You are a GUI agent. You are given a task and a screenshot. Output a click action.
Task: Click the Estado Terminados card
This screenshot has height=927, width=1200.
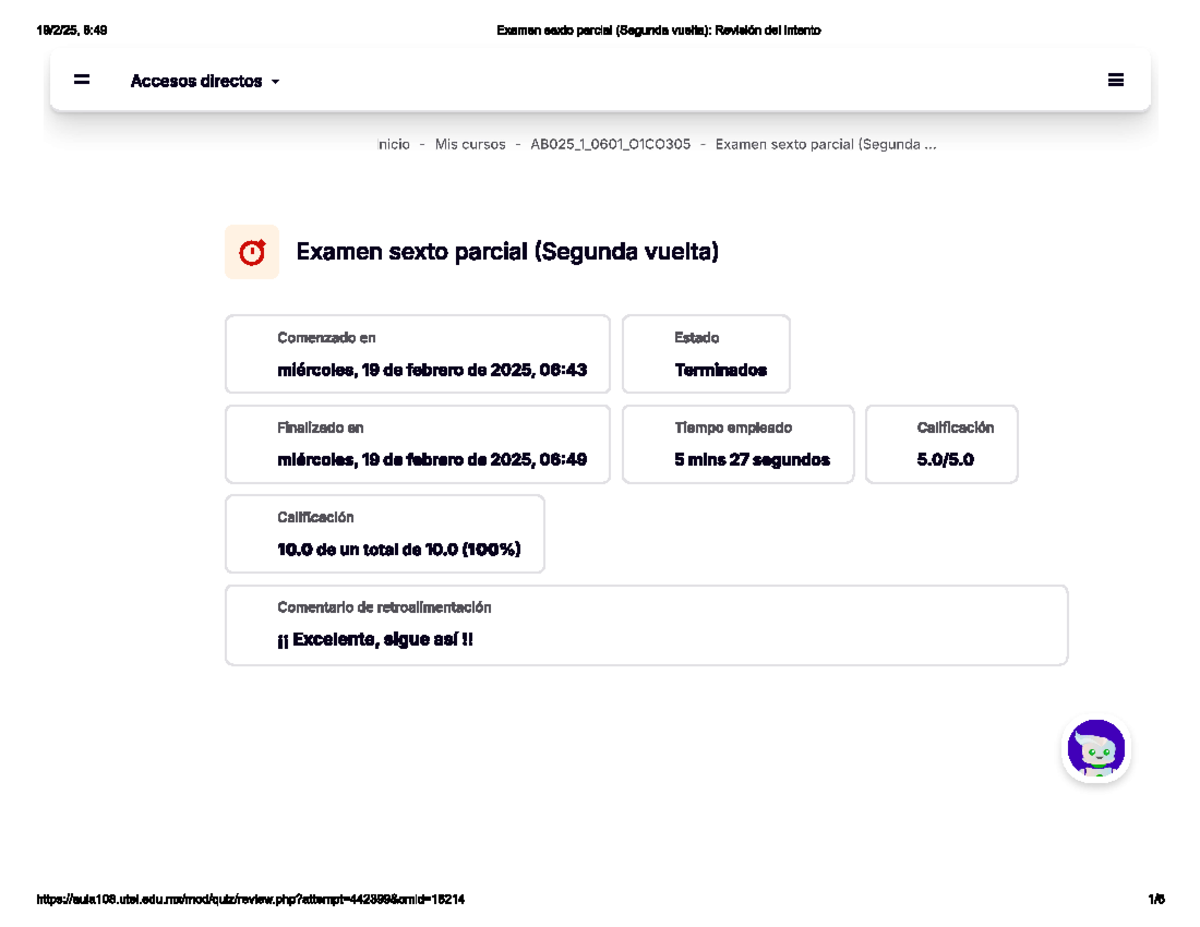tap(706, 354)
